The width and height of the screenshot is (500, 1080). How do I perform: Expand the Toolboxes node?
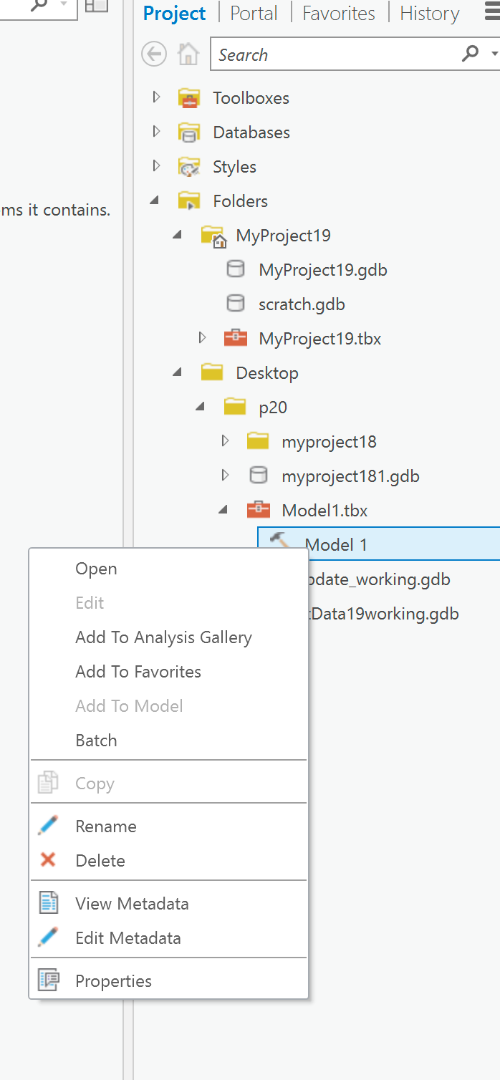point(156,97)
